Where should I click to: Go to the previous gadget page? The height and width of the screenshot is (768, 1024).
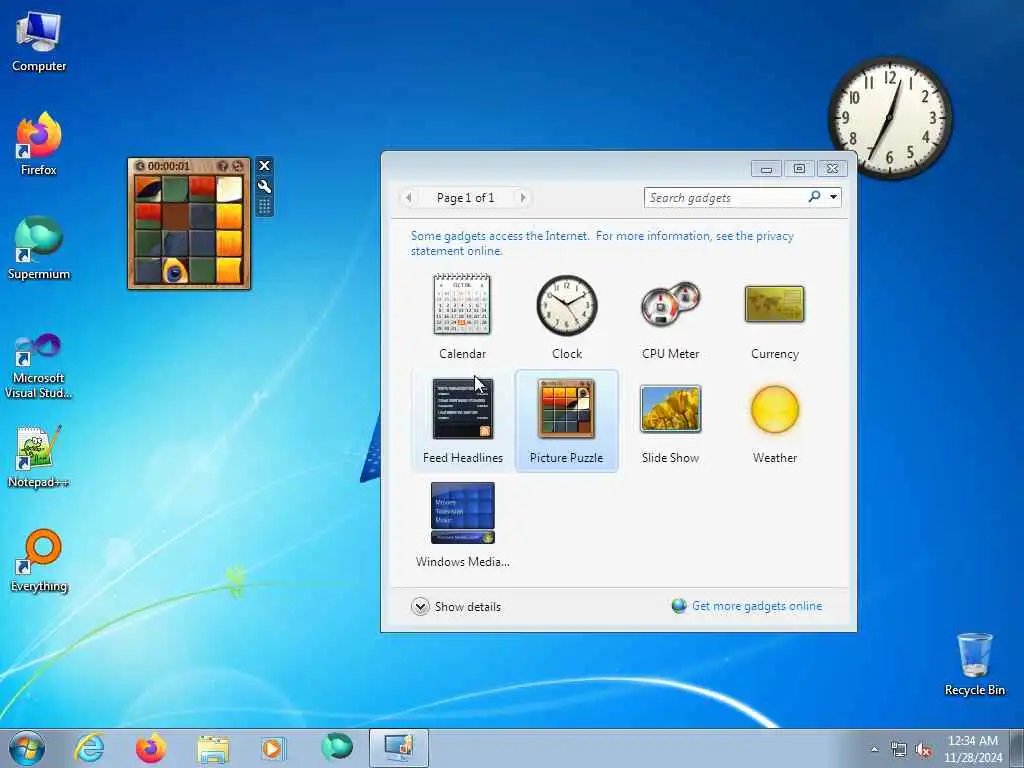coord(409,197)
